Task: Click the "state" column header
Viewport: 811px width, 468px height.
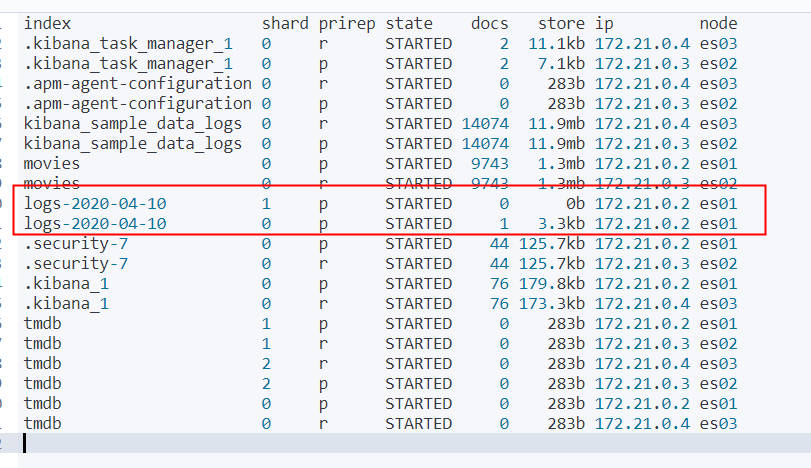Action: pos(409,23)
